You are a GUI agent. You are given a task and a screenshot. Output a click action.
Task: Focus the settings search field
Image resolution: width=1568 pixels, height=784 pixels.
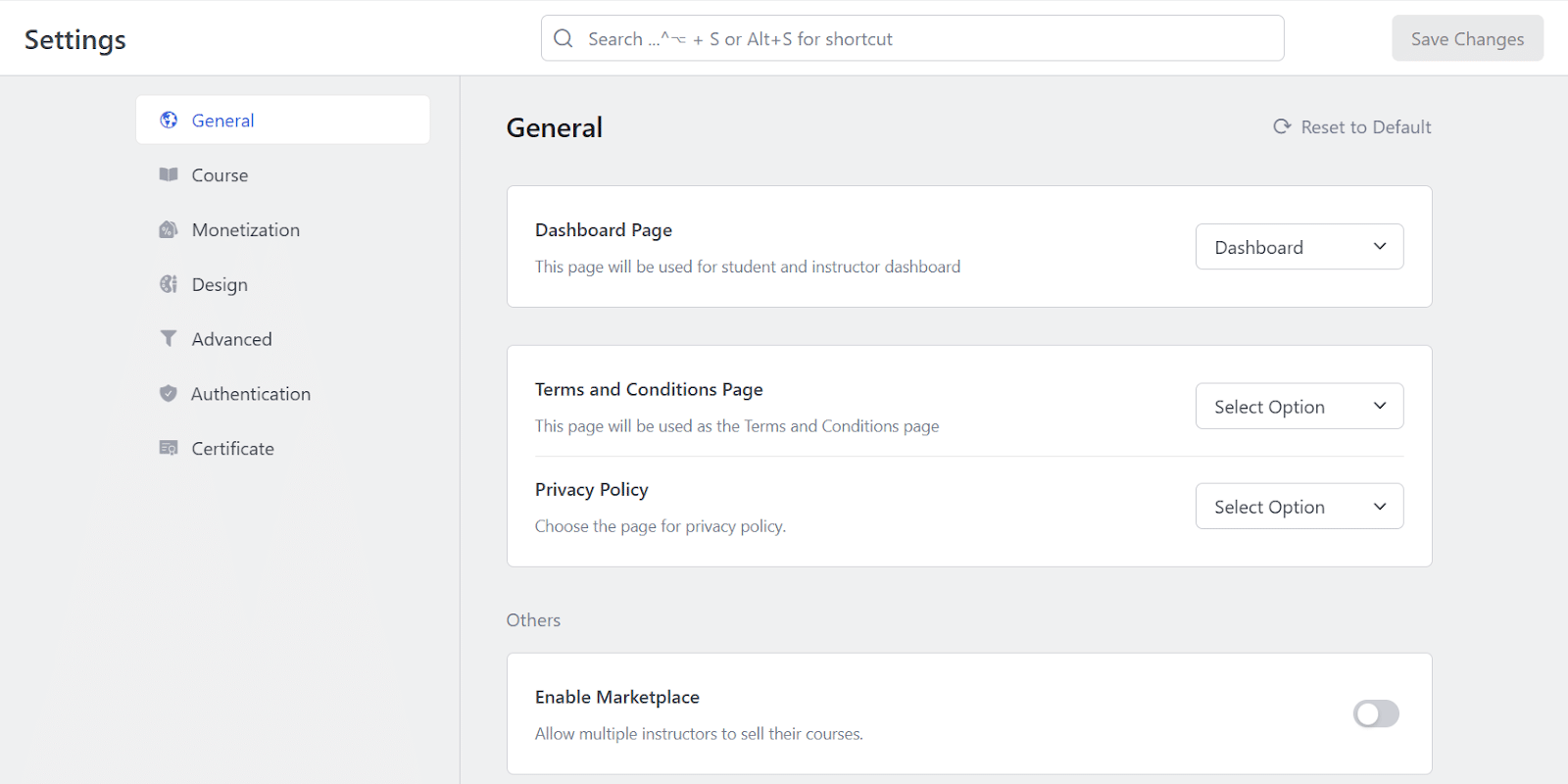pyautogui.click(x=912, y=38)
